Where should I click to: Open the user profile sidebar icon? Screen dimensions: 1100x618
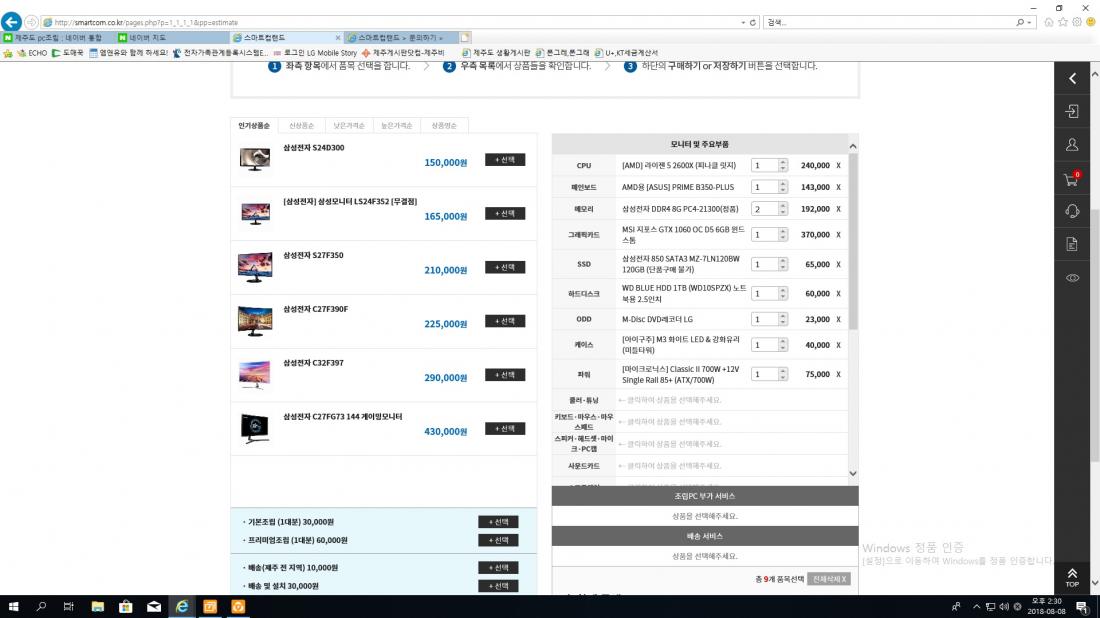(1072, 145)
